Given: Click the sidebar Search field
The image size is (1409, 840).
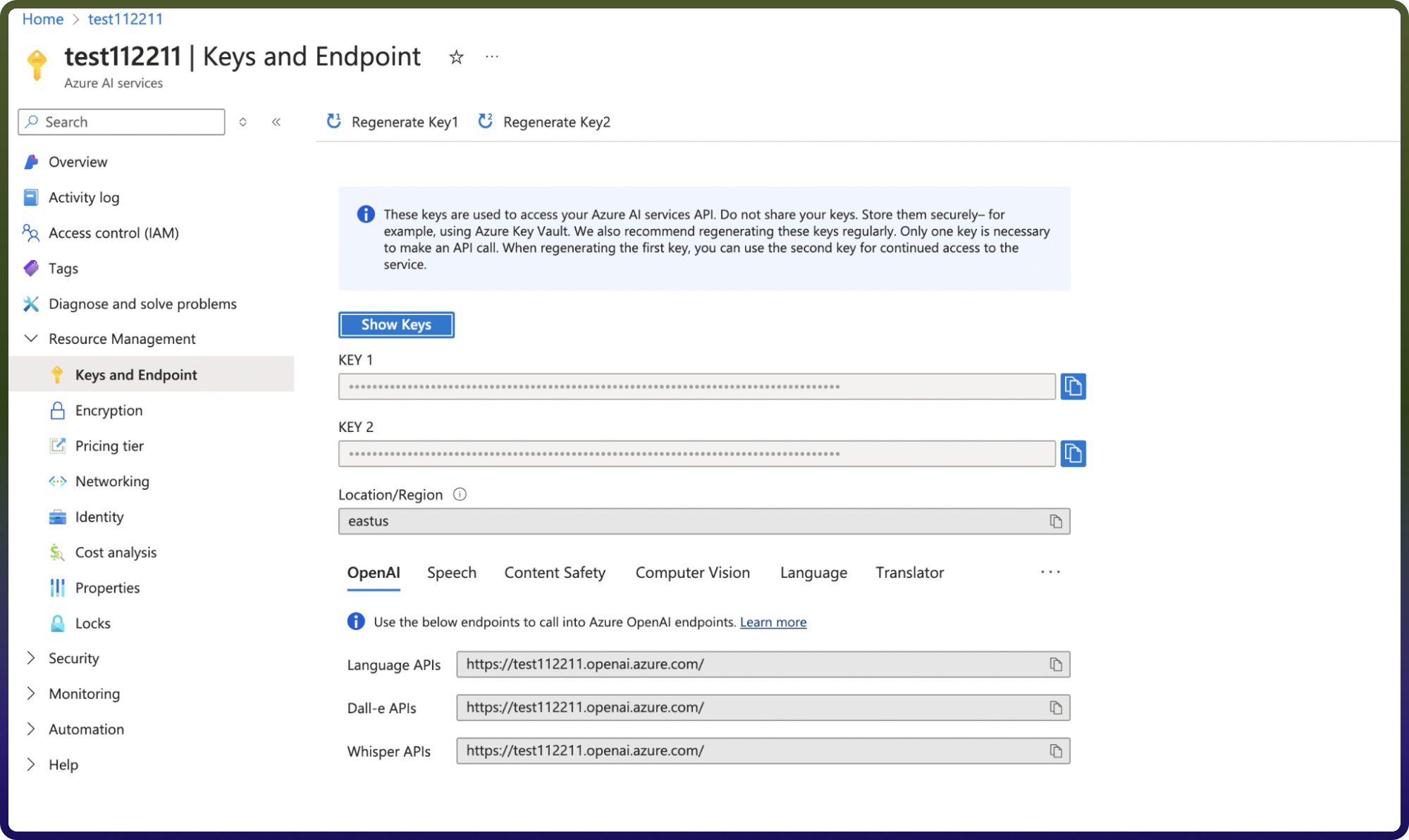Looking at the screenshot, I should [x=121, y=122].
